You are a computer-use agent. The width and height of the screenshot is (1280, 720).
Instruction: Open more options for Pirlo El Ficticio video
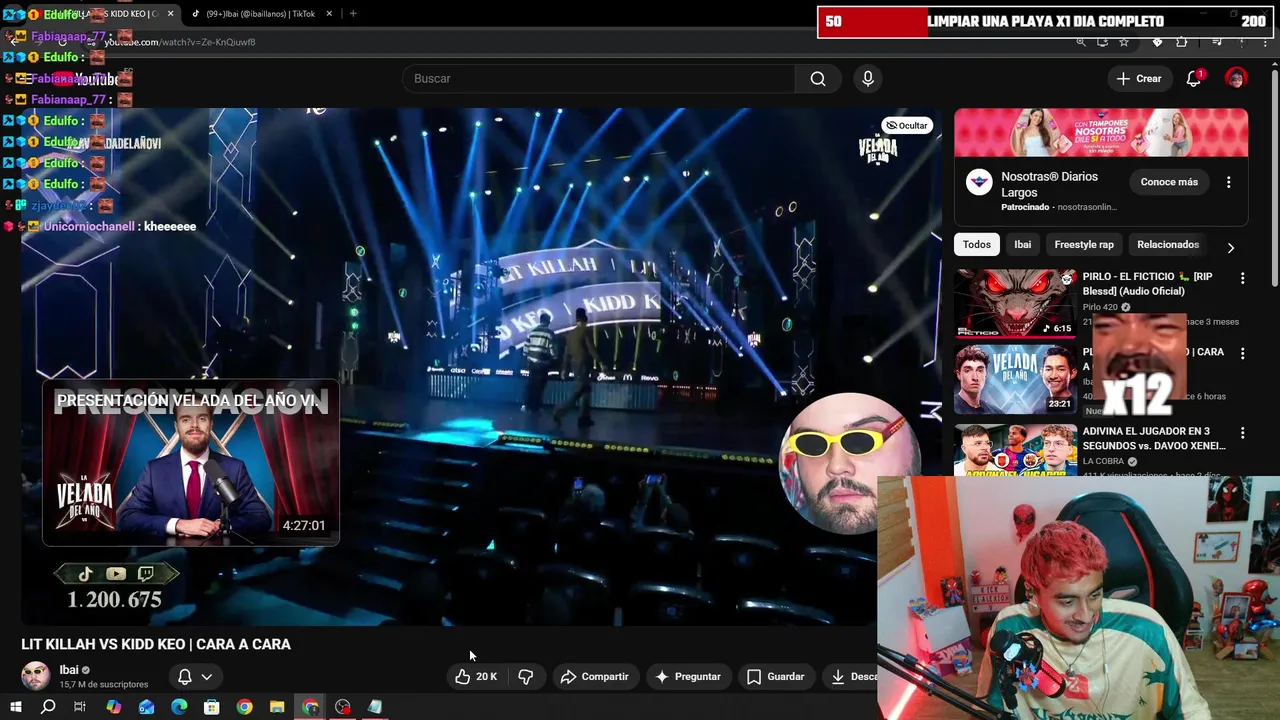click(x=1243, y=278)
